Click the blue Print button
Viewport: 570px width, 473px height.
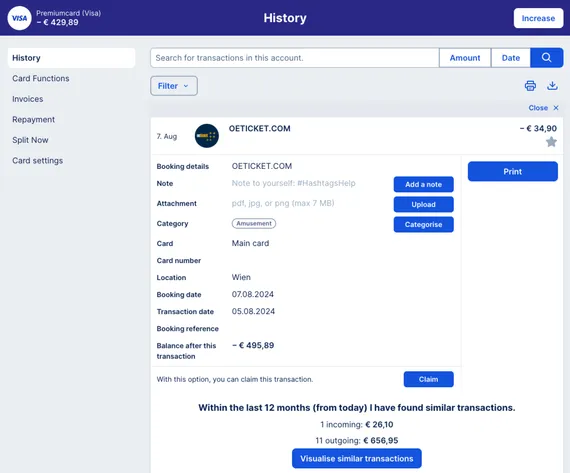(x=513, y=171)
